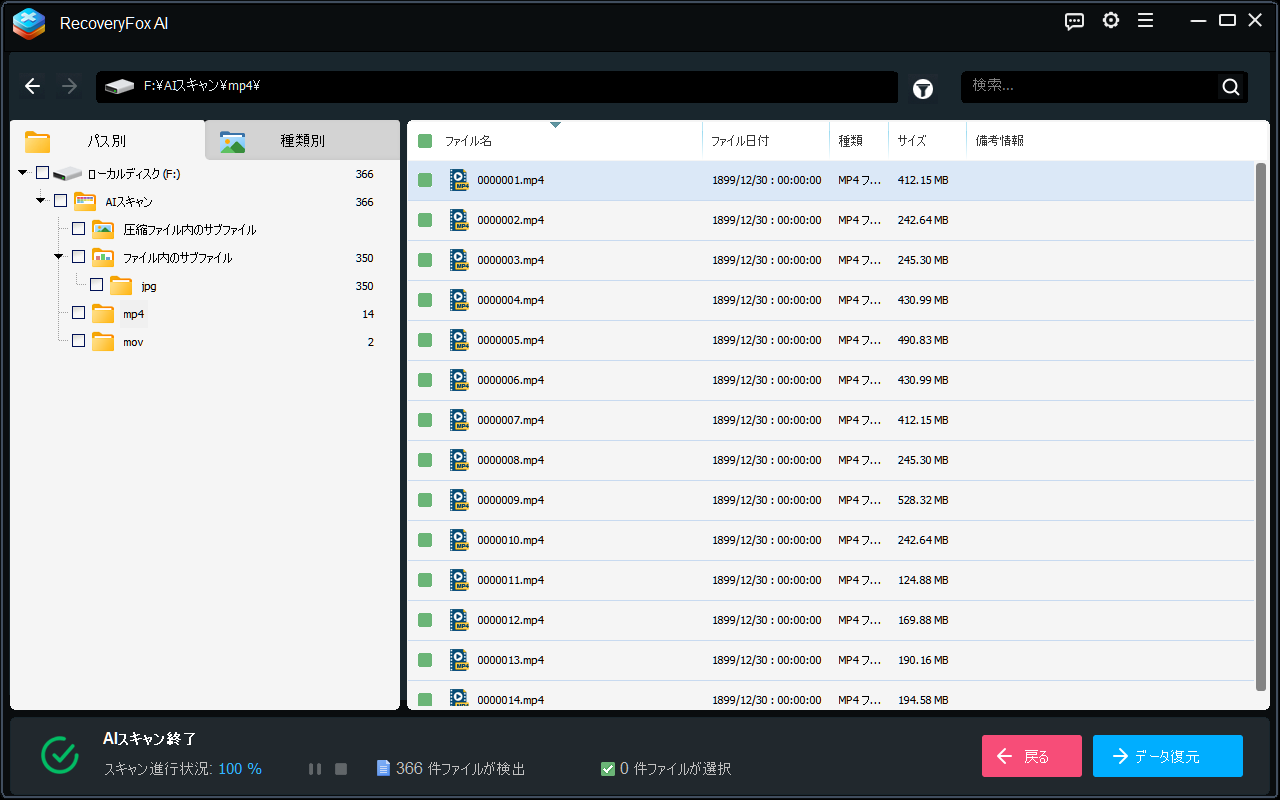Click the stop scan square icon
1280x800 pixels.
click(341, 769)
